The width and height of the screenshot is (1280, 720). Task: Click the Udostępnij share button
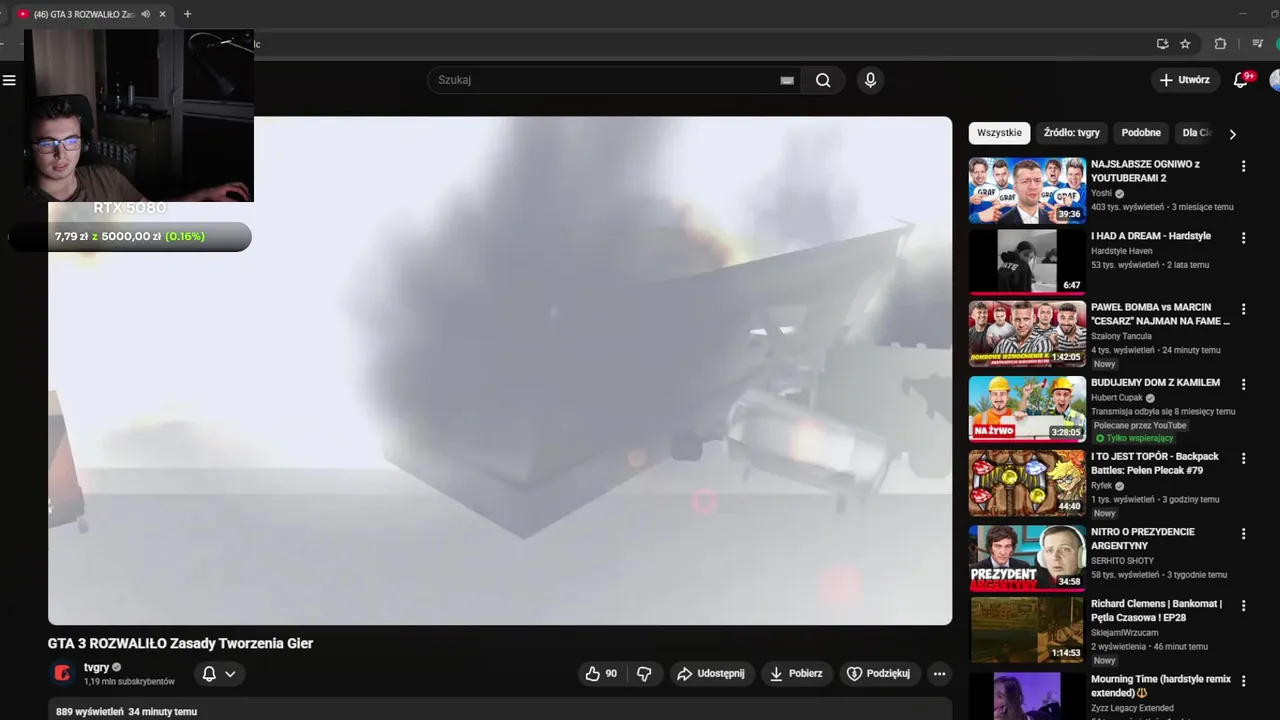(711, 674)
